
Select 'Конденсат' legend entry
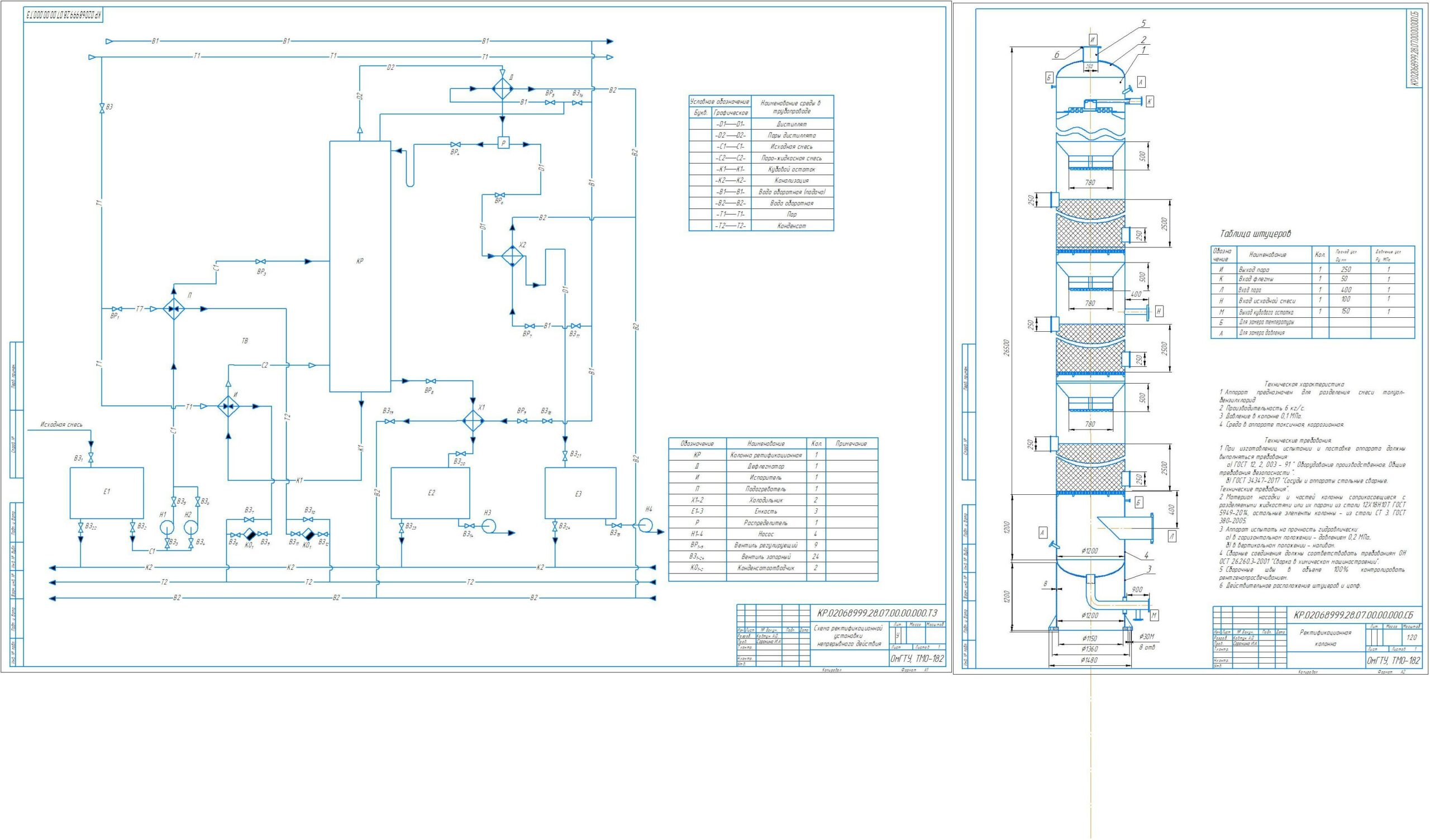click(792, 226)
